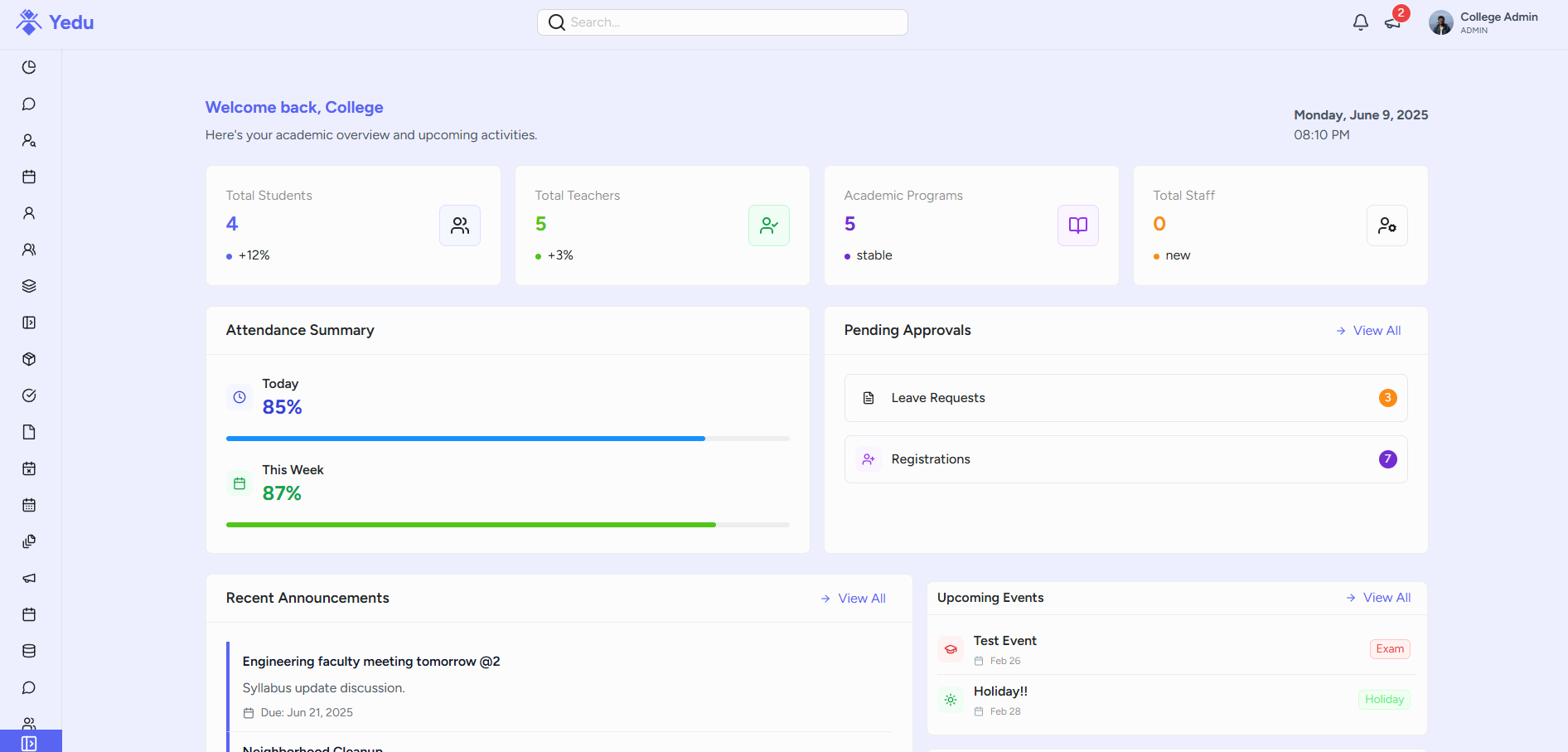This screenshot has height=752, width=1568.
Task: Click the notifications bell icon
Action: click(1360, 22)
